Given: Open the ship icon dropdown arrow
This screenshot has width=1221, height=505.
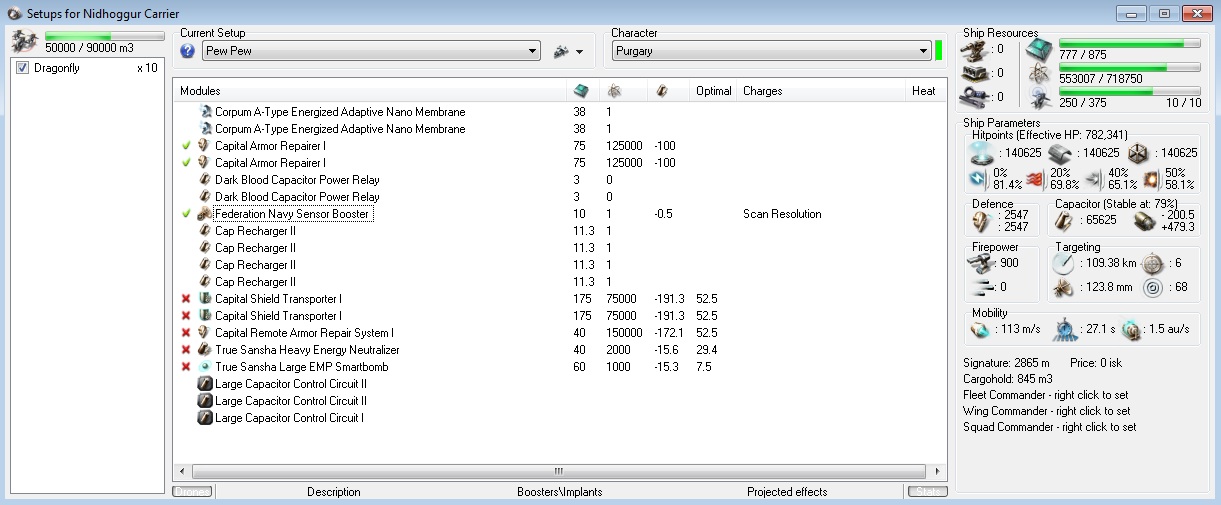Looking at the screenshot, I should (x=579, y=52).
